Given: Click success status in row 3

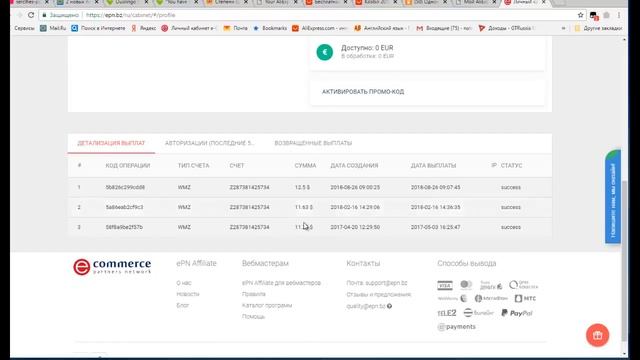Looking at the screenshot, I should click(511, 227).
